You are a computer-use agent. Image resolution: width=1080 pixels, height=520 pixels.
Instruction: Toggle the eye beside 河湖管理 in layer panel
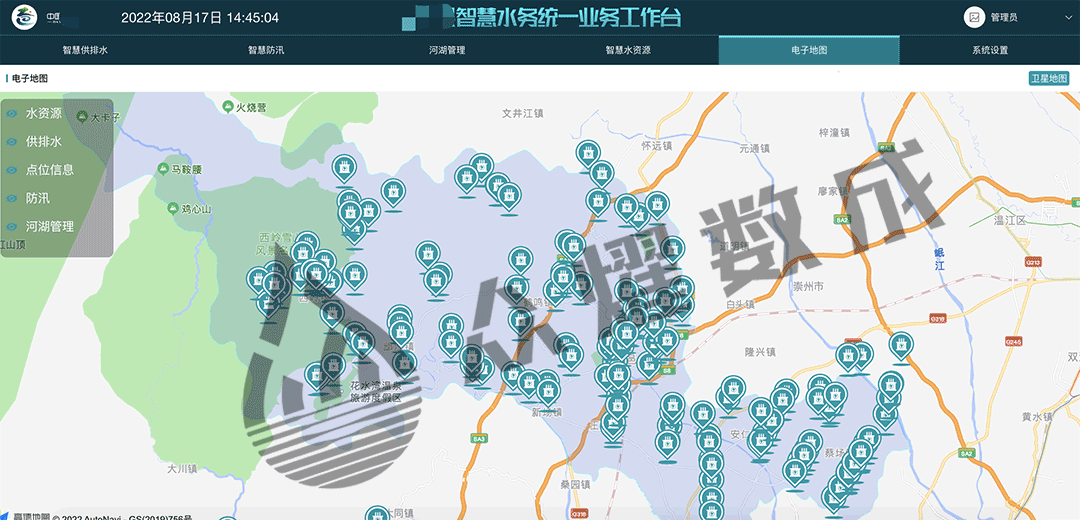[x=12, y=226]
